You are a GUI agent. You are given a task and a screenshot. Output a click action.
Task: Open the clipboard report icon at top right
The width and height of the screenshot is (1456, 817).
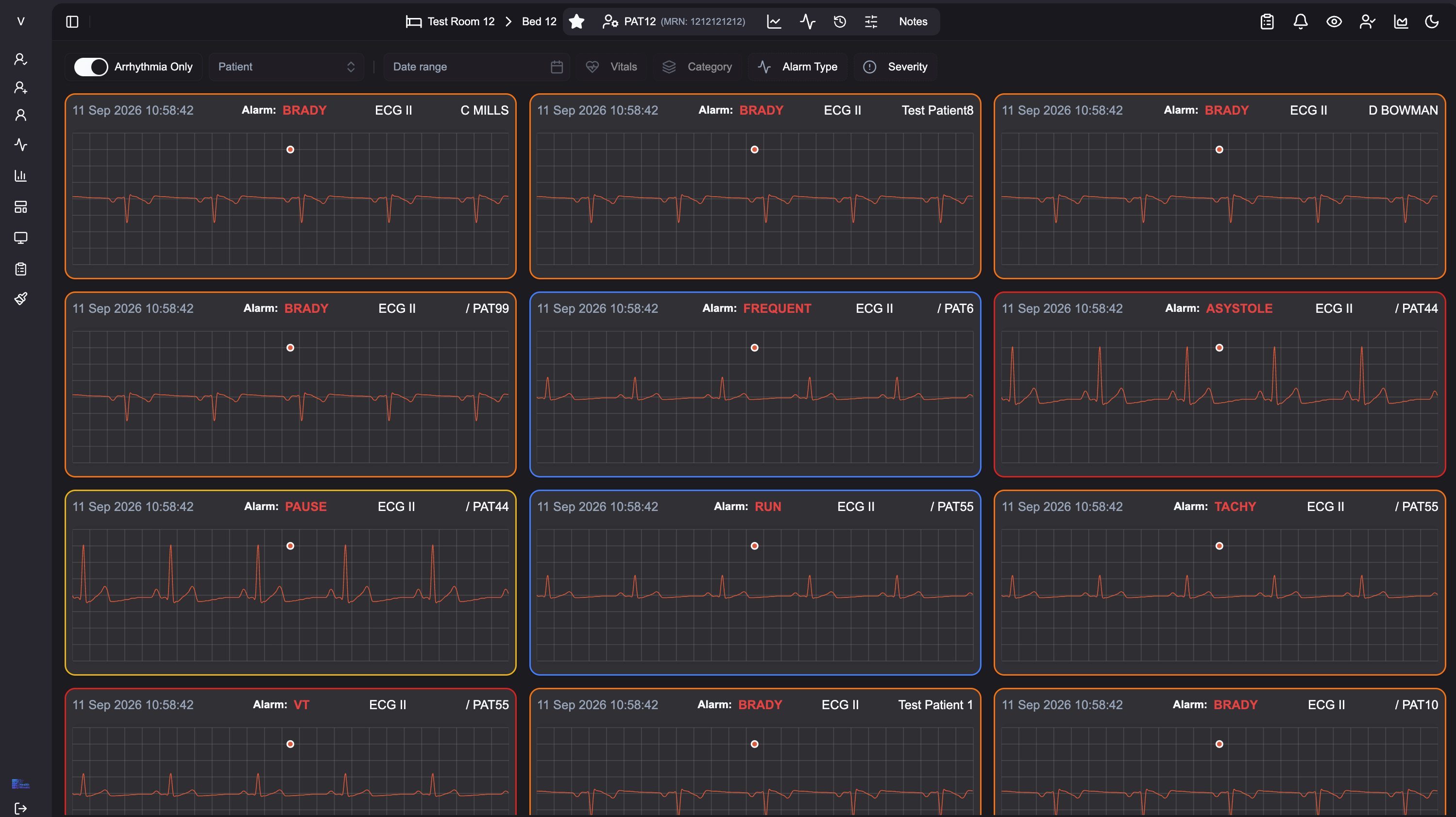(1267, 21)
